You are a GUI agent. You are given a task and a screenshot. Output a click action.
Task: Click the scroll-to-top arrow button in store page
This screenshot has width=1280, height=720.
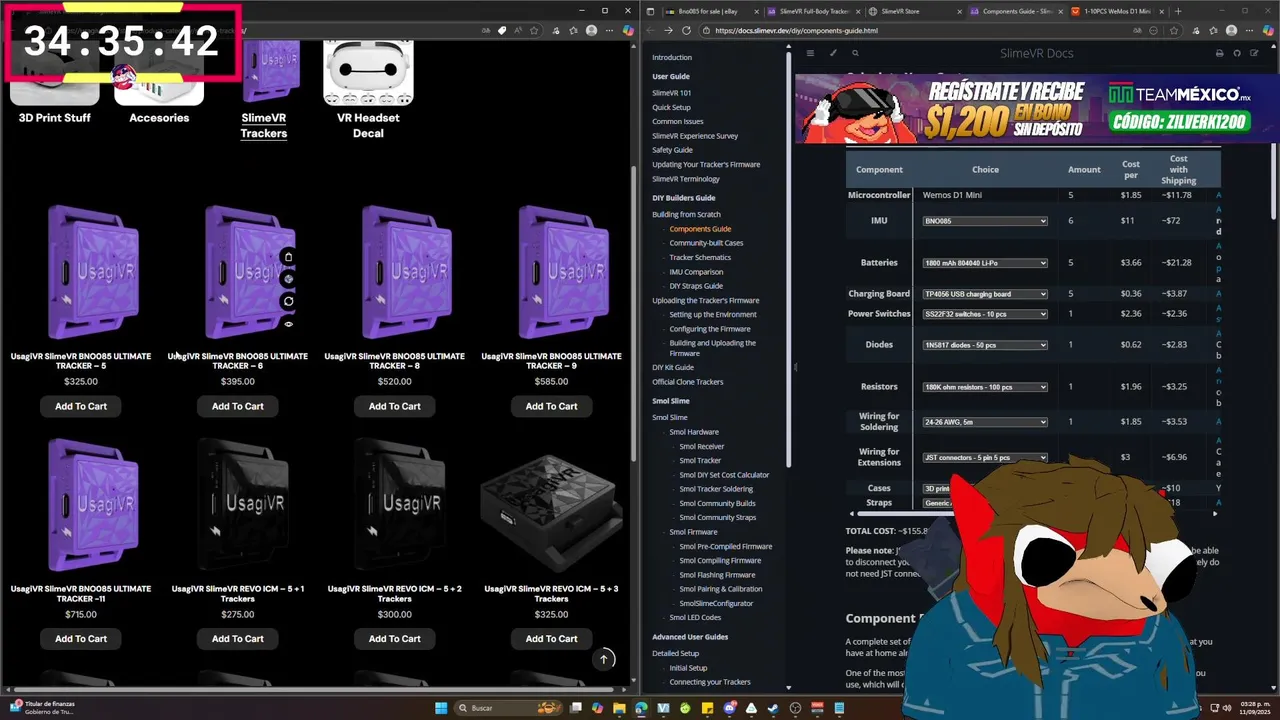click(603, 658)
